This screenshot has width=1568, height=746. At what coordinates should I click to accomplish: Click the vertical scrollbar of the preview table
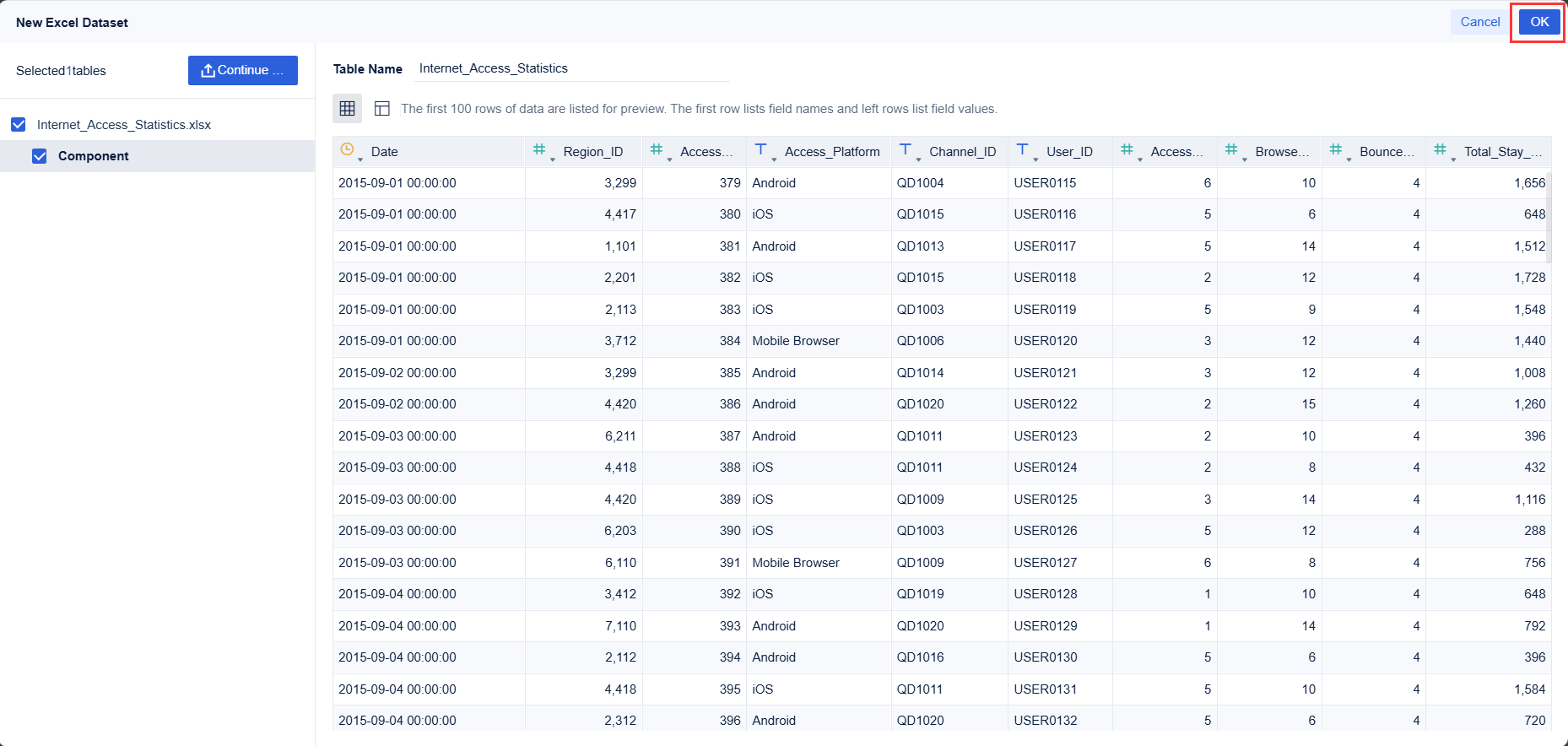pyautogui.click(x=1549, y=219)
